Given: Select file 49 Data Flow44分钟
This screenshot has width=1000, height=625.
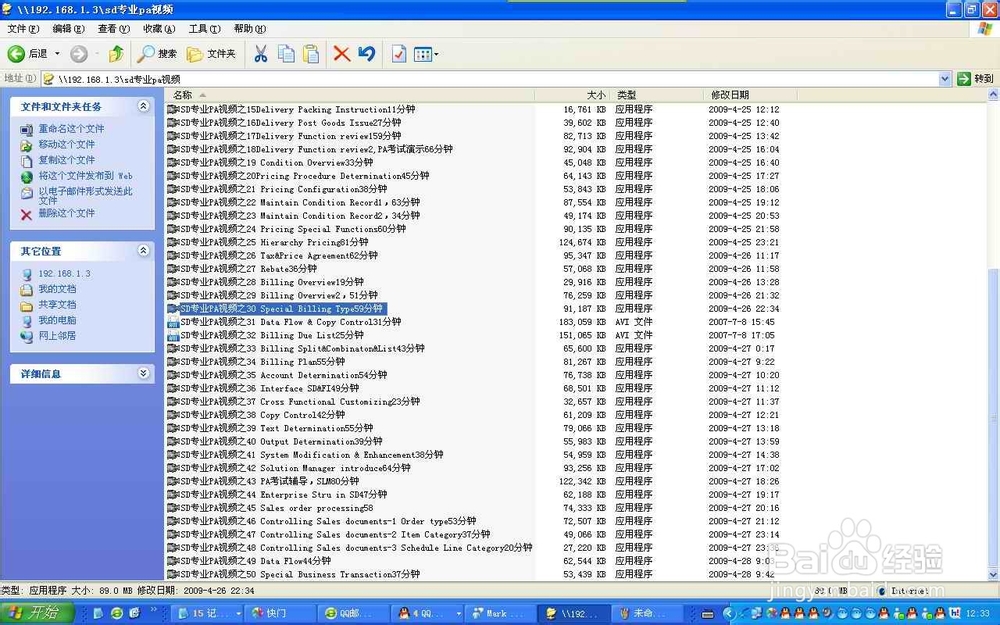Looking at the screenshot, I should 249,561.
